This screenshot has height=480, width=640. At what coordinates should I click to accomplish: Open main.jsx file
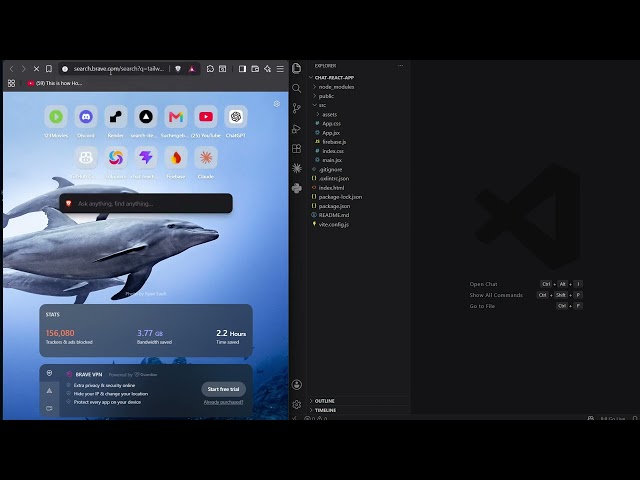(x=359, y=160)
